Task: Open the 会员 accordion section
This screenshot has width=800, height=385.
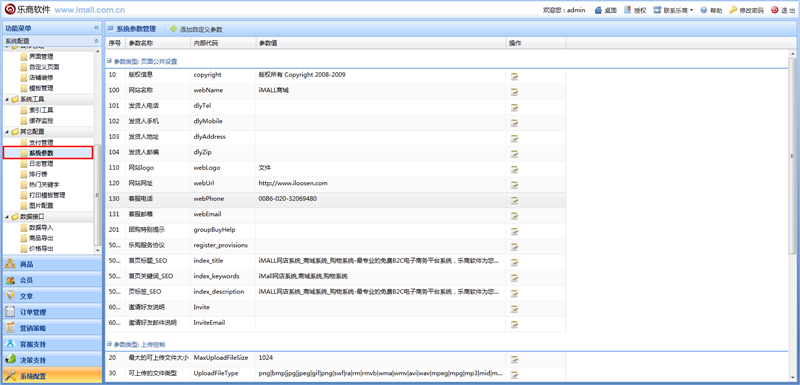Action: click(x=52, y=280)
